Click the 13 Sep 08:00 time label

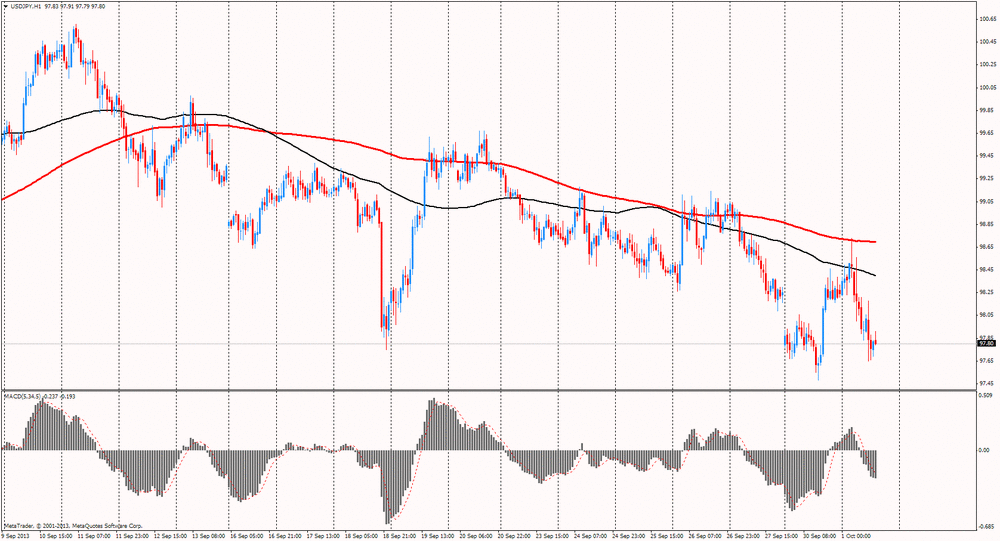point(209,537)
